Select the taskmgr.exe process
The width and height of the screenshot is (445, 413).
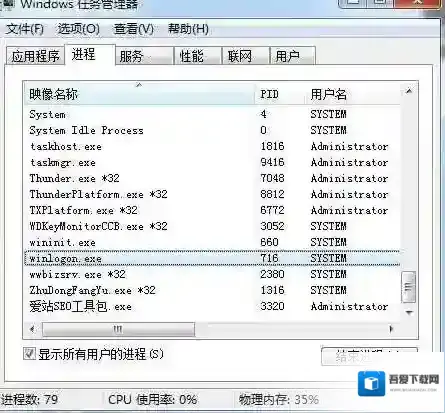coord(212,162)
